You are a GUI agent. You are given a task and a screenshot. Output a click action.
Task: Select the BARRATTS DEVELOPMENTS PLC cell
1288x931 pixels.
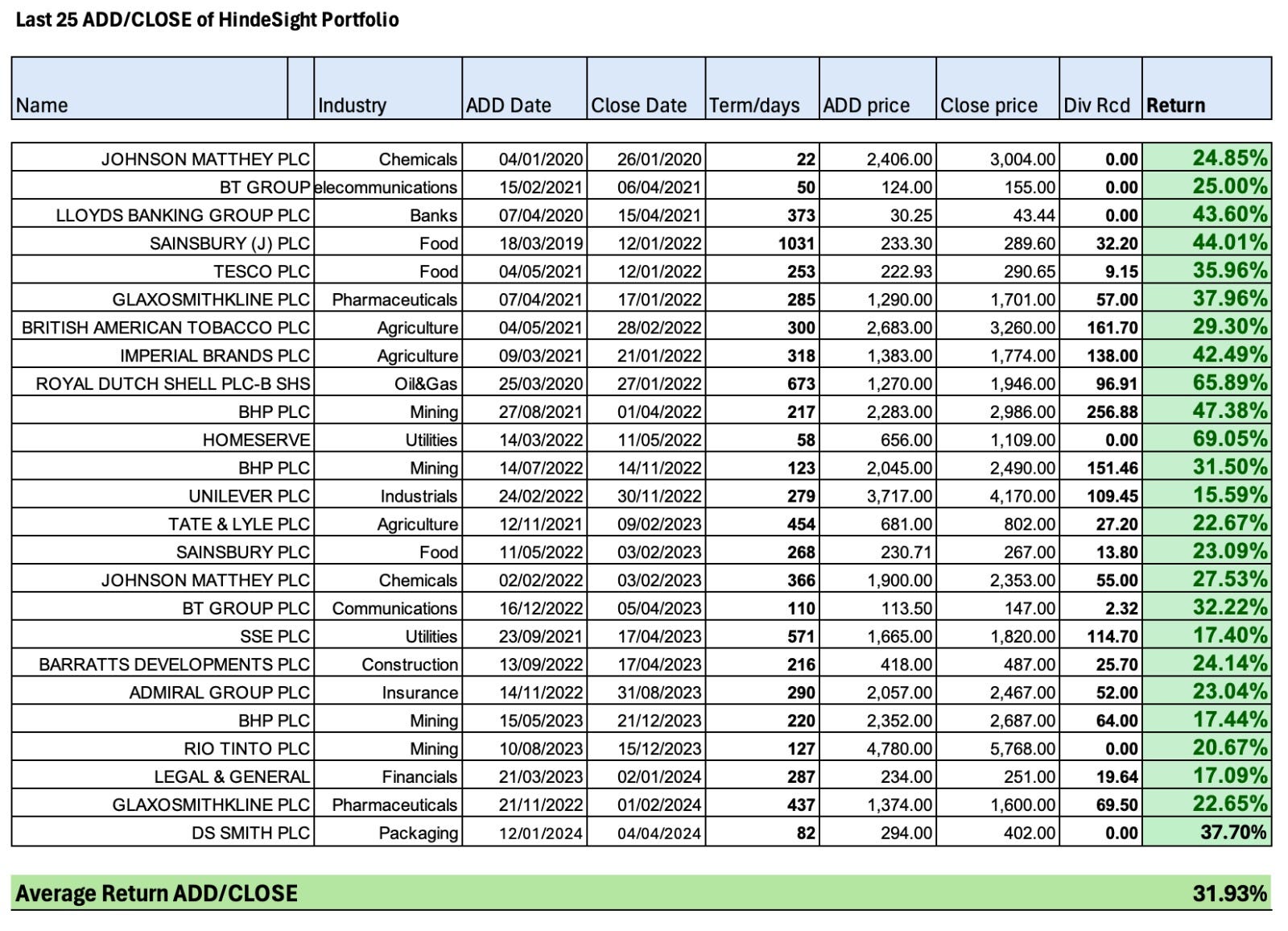pyautogui.click(x=163, y=664)
